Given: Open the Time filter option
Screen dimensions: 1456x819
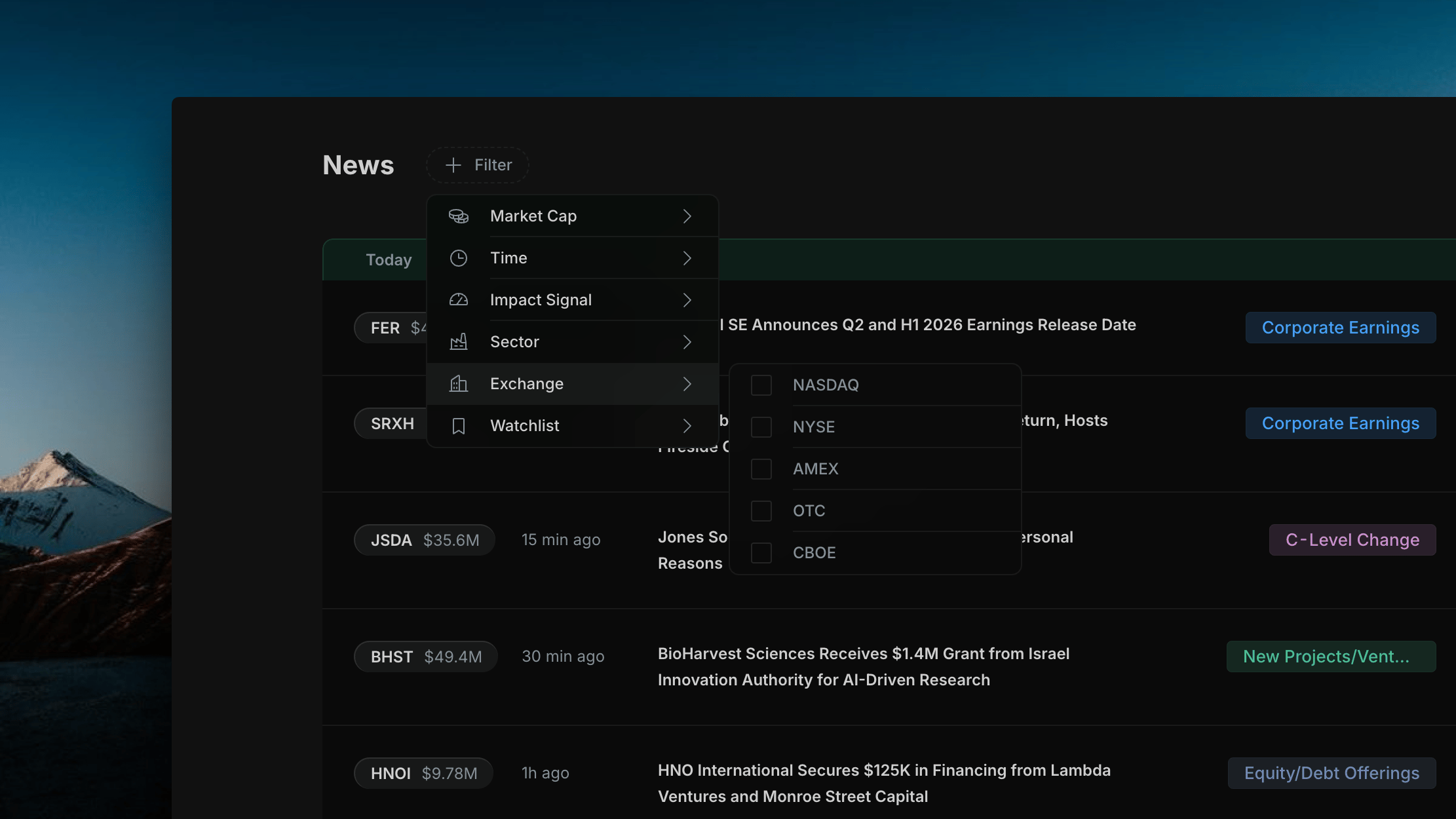Looking at the screenshot, I should coord(573,258).
